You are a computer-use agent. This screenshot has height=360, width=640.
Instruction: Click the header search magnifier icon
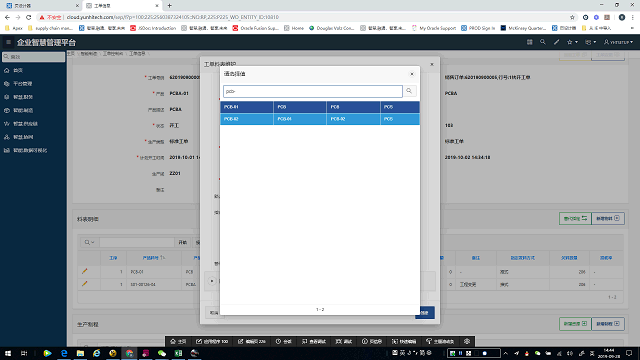click(542, 42)
